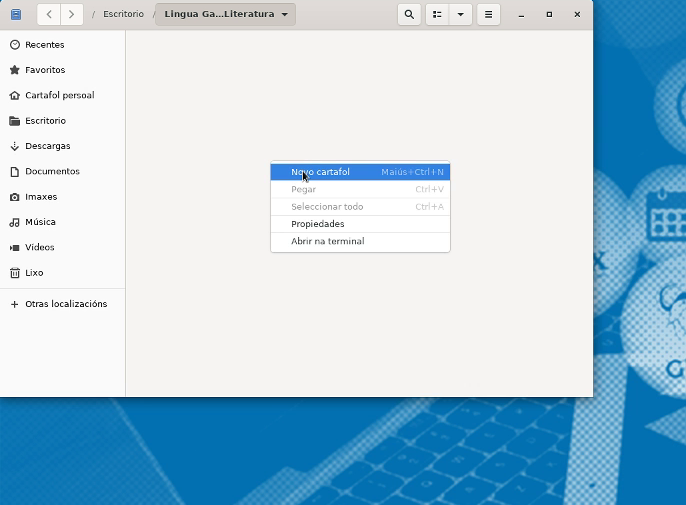Viewport: 686px width, 505px height.
Task: Toggle the list view icon button
Action: pyautogui.click(x=437, y=15)
